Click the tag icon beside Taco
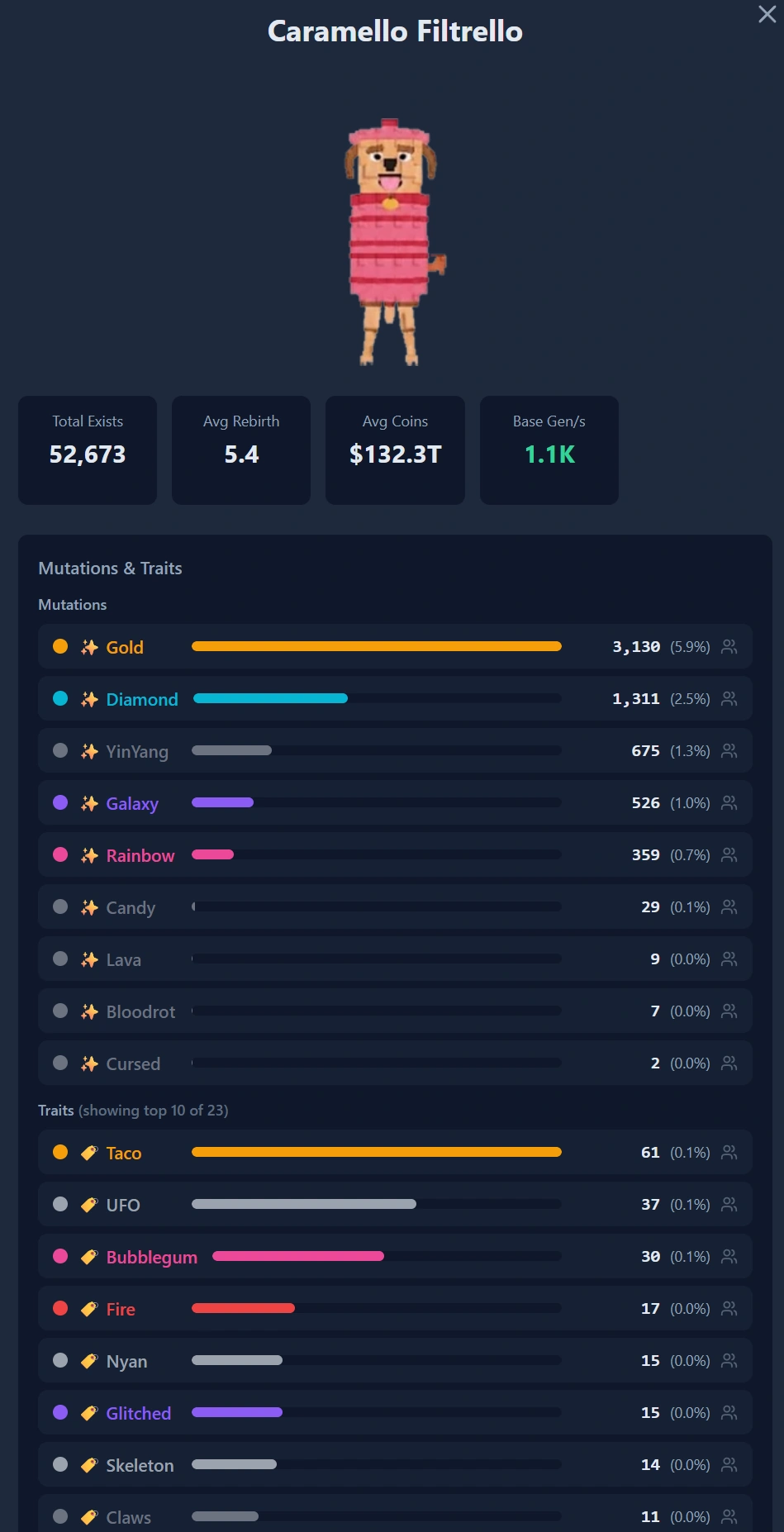784x1532 pixels. tap(89, 1153)
